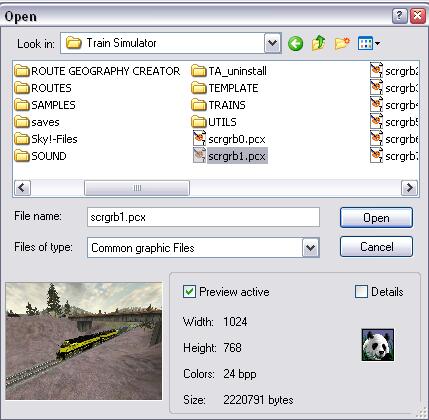This screenshot has height=420, width=429.
Task: Click the Open button
Action: [376, 218]
